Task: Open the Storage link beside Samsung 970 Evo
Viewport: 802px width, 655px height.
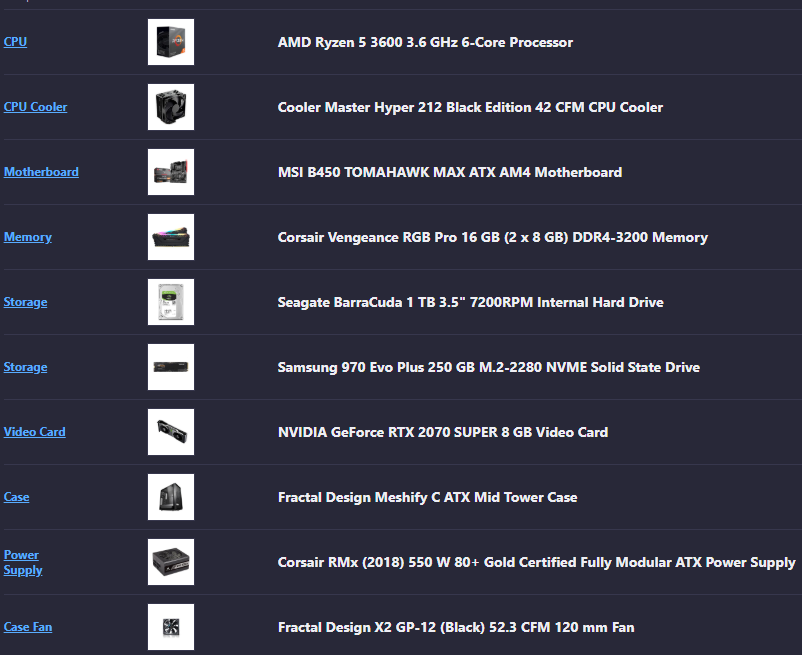Action: pos(26,367)
